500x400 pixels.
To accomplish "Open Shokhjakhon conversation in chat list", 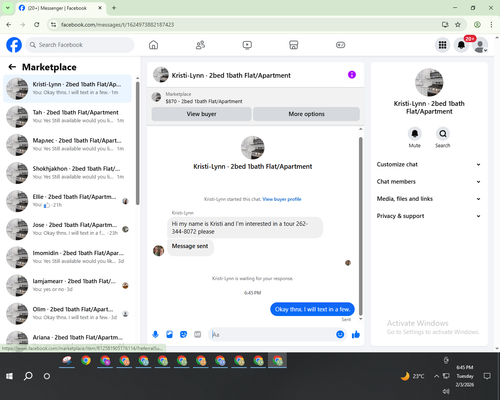I will tap(67, 173).
